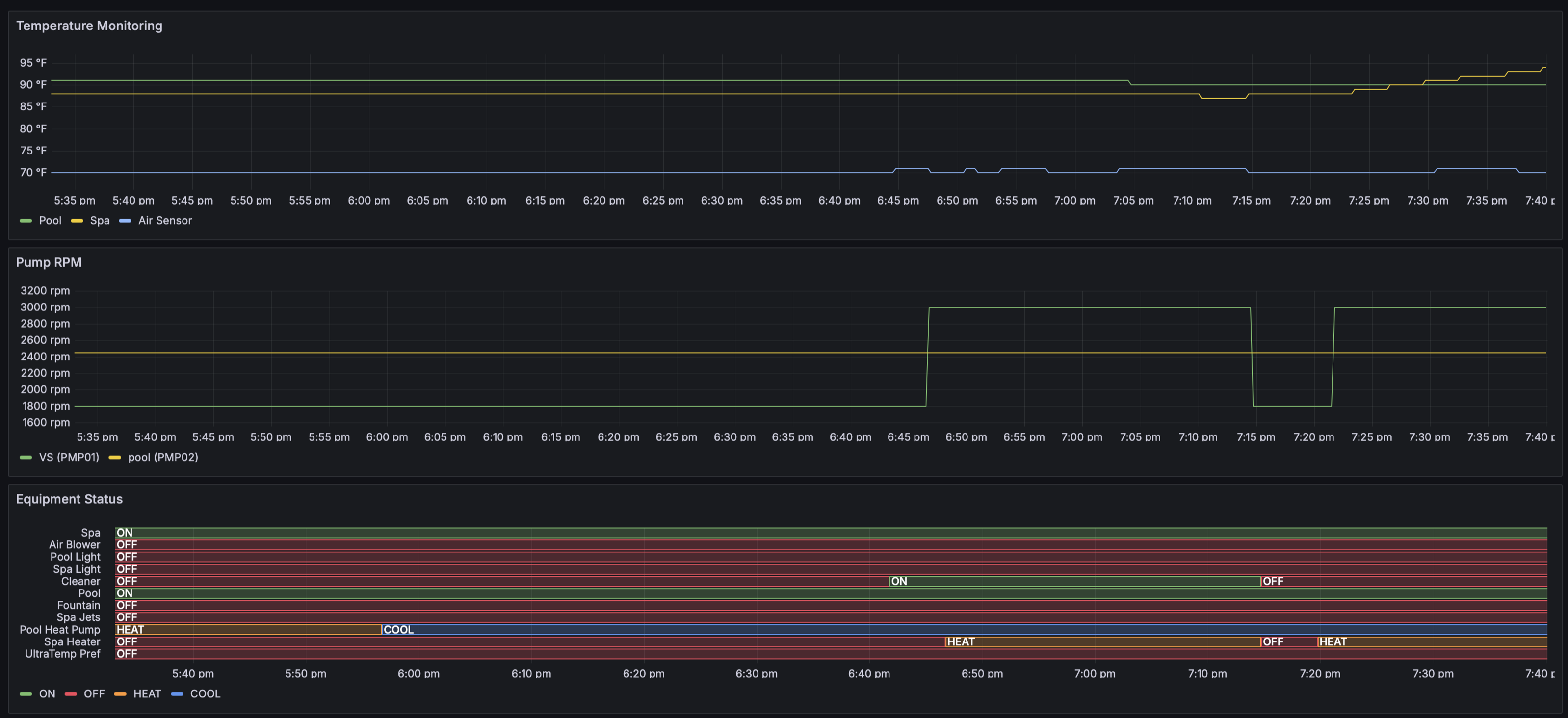Click the blue COOL legend color swatch
Viewport: 1568px width, 718px height.
[x=177, y=694]
